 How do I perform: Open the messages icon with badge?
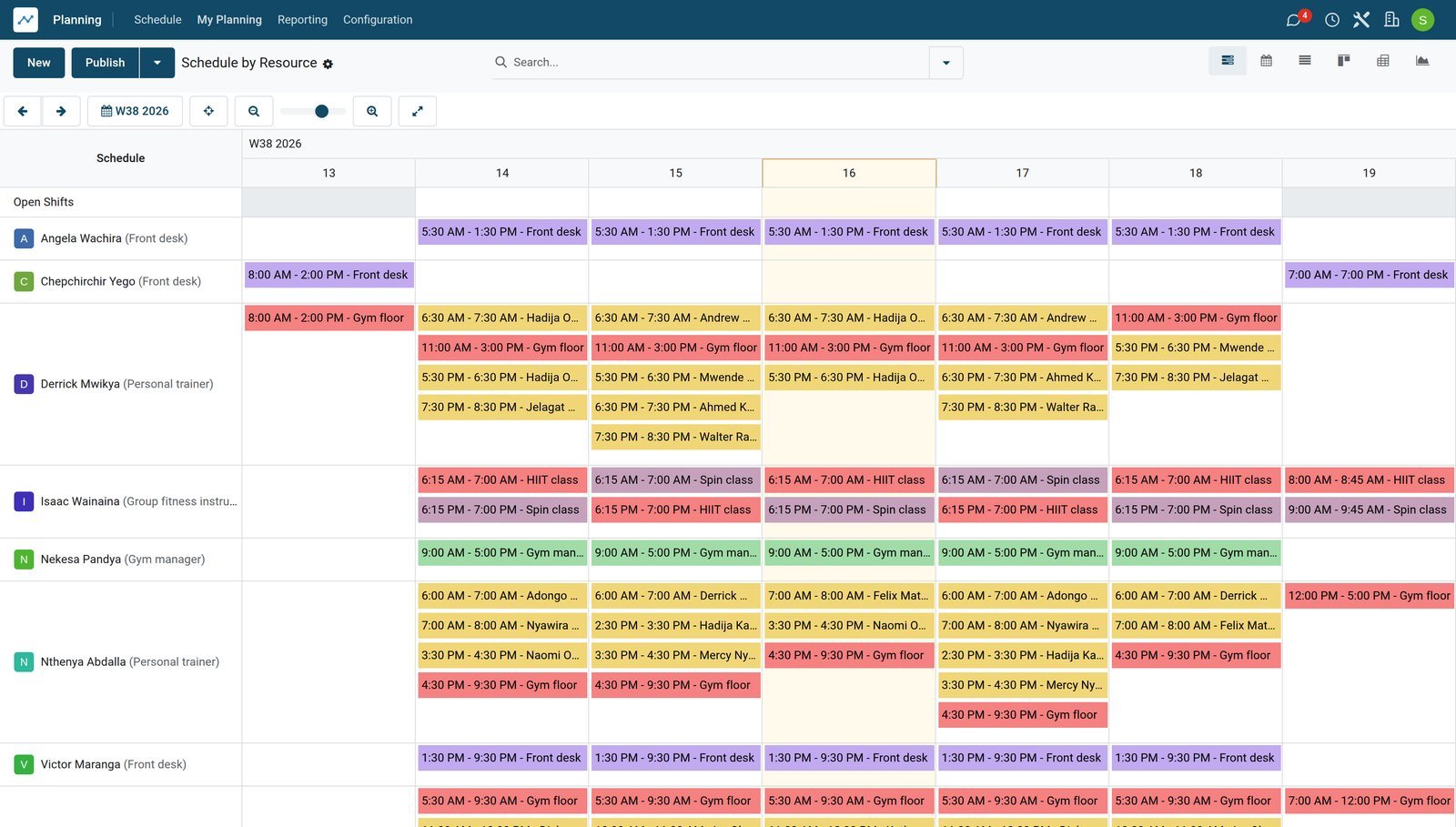[x=1295, y=19]
